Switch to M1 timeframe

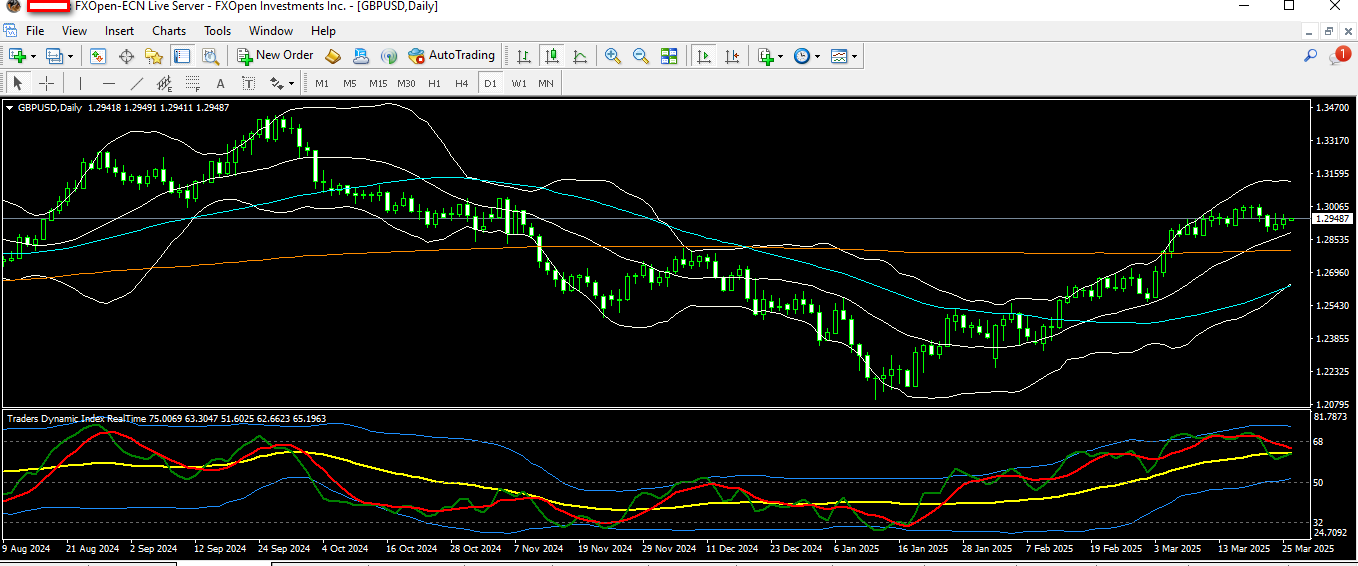pyautogui.click(x=322, y=83)
